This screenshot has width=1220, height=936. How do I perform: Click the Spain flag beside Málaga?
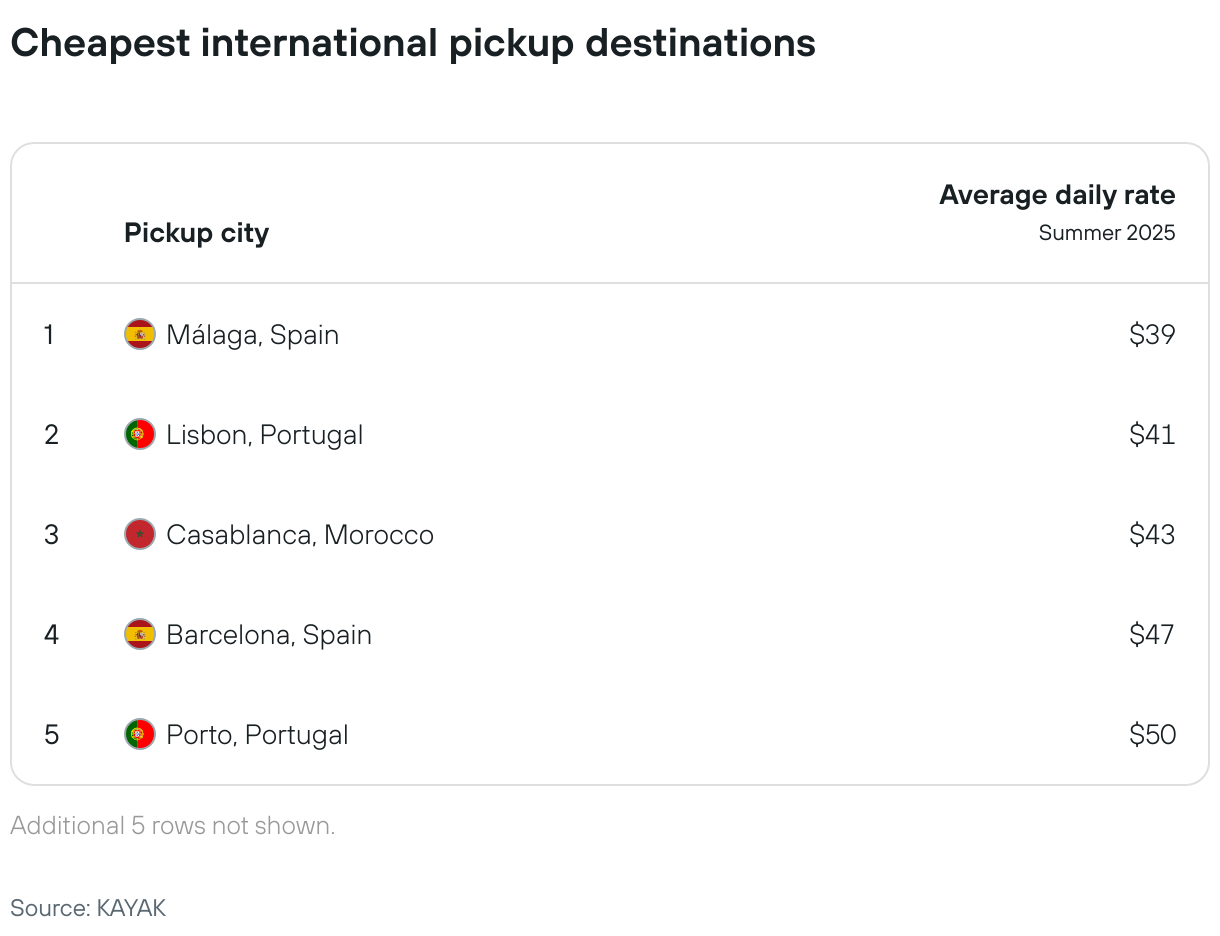140,334
